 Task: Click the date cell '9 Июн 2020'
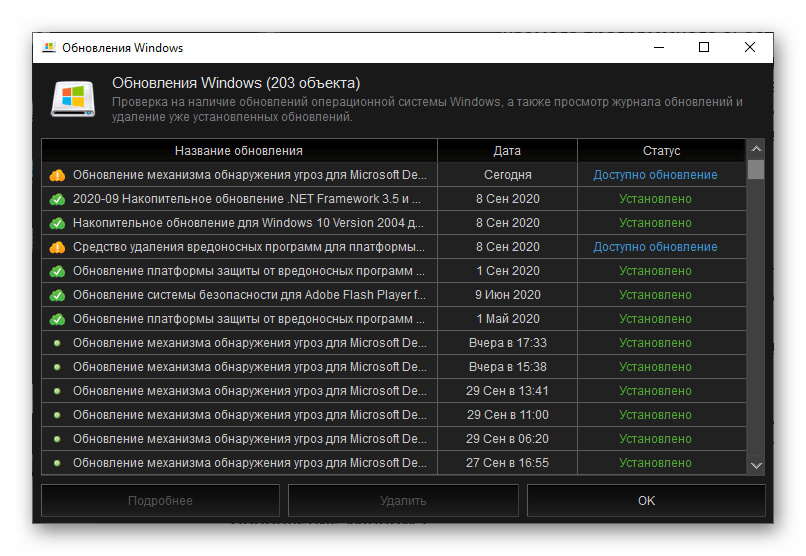tap(507, 295)
